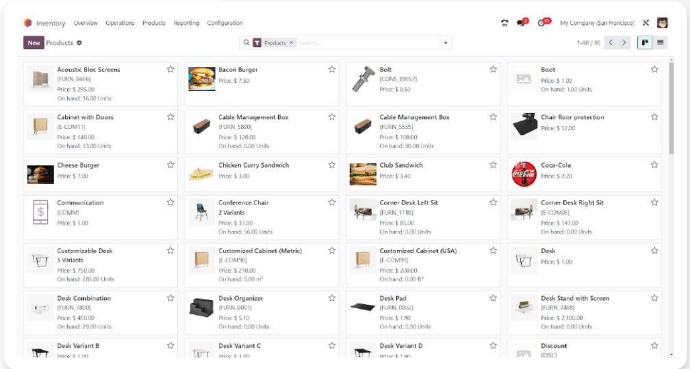Favorite the Conference Chair product
Viewport: 690px width, 369px height.
[332, 202]
